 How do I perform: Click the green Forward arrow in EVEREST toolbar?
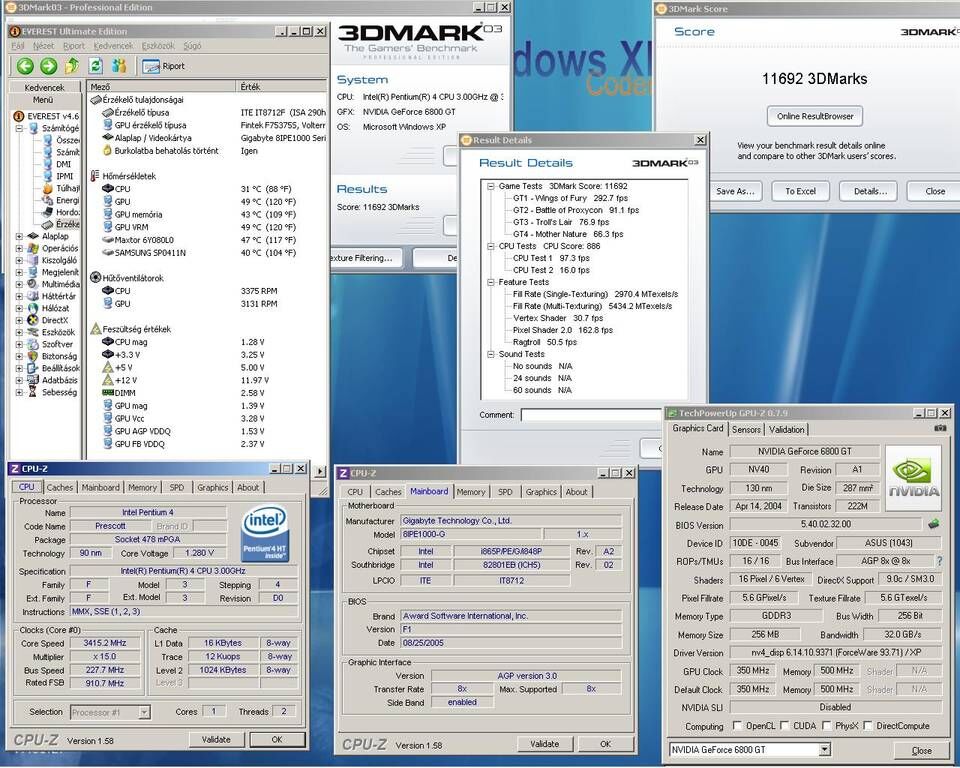tap(48, 66)
